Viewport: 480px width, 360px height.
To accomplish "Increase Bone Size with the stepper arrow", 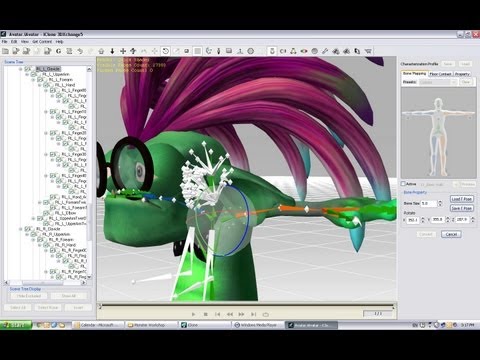I will [x=440, y=201].
